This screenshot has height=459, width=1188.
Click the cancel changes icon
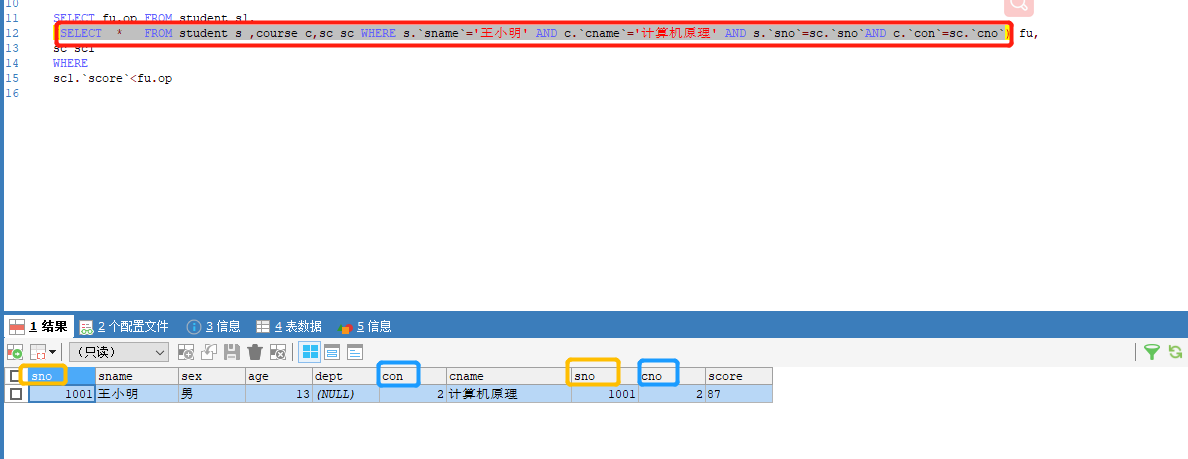coord(278,352)
